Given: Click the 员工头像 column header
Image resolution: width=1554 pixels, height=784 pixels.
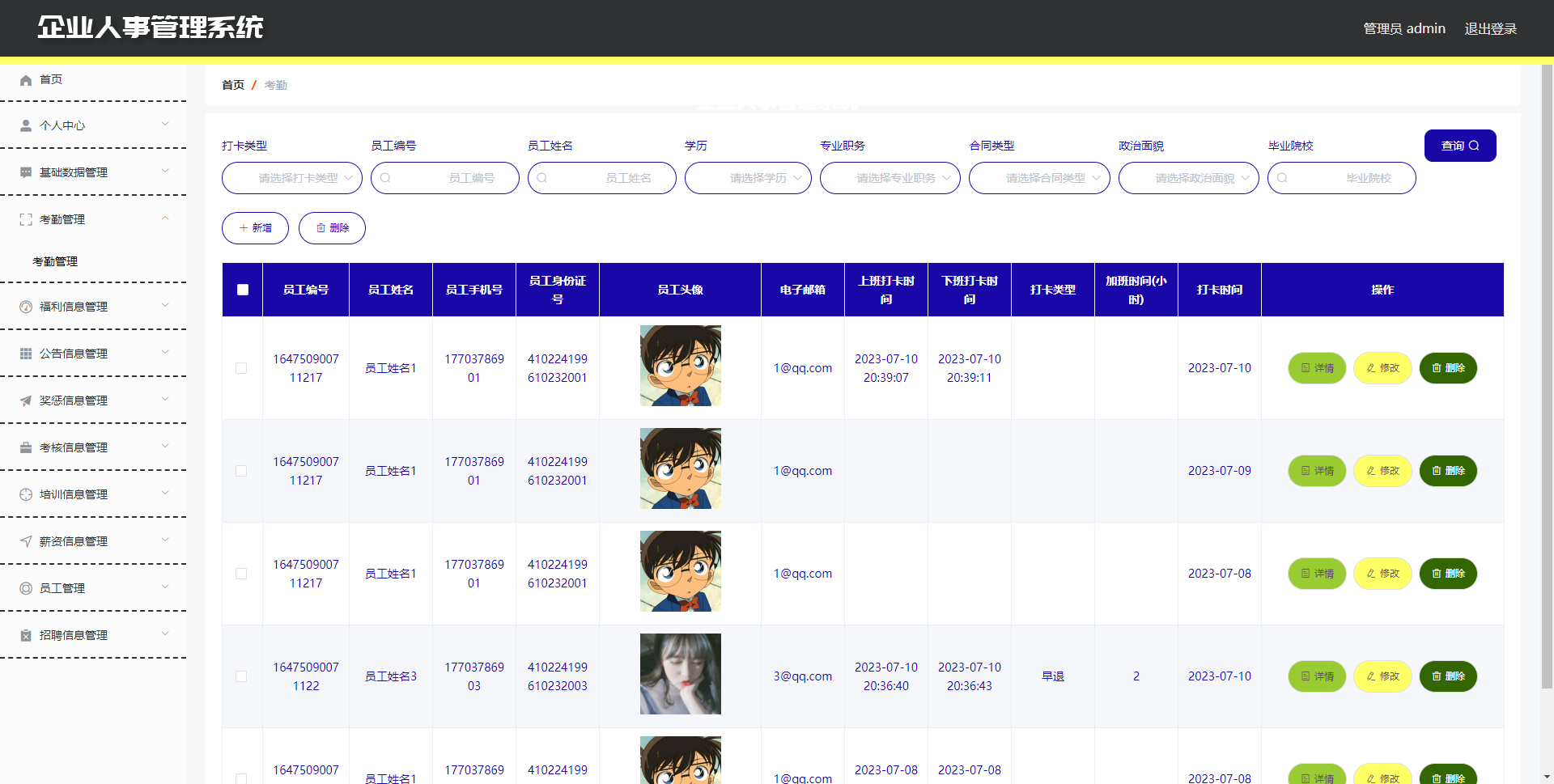Looking at the screenshot, I should [x=681, y=290].
